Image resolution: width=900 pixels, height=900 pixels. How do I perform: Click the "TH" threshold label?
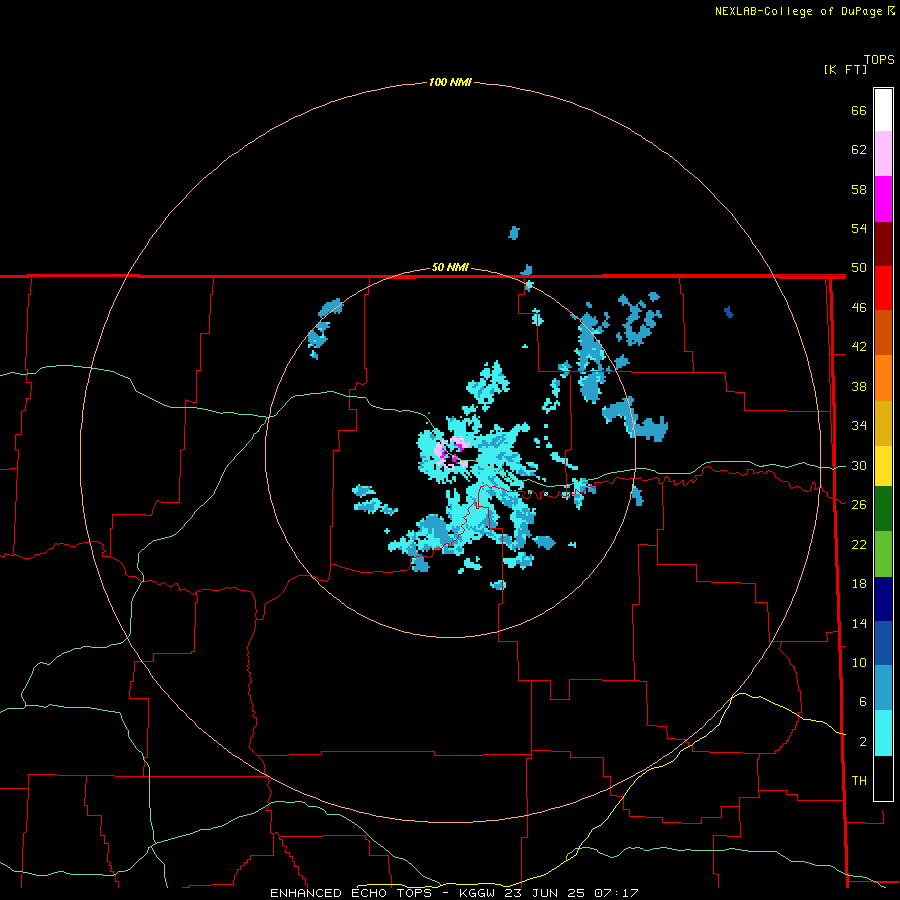859,781
